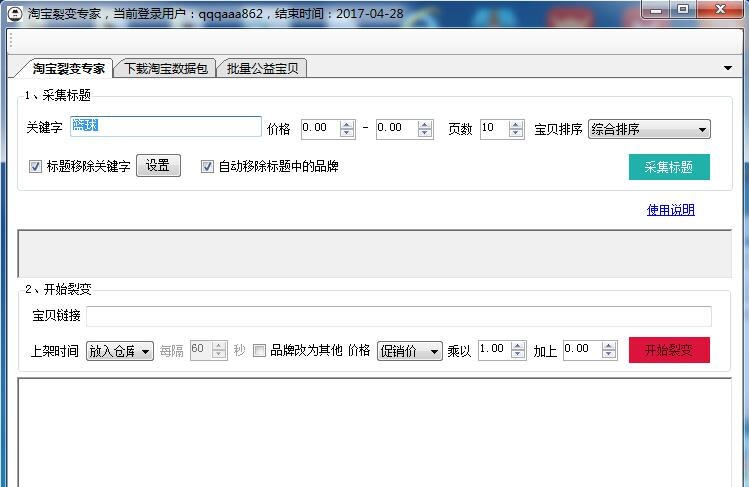Click the toolbar grip handle at left
749x487 pixels.
click(x=11, y=42)
